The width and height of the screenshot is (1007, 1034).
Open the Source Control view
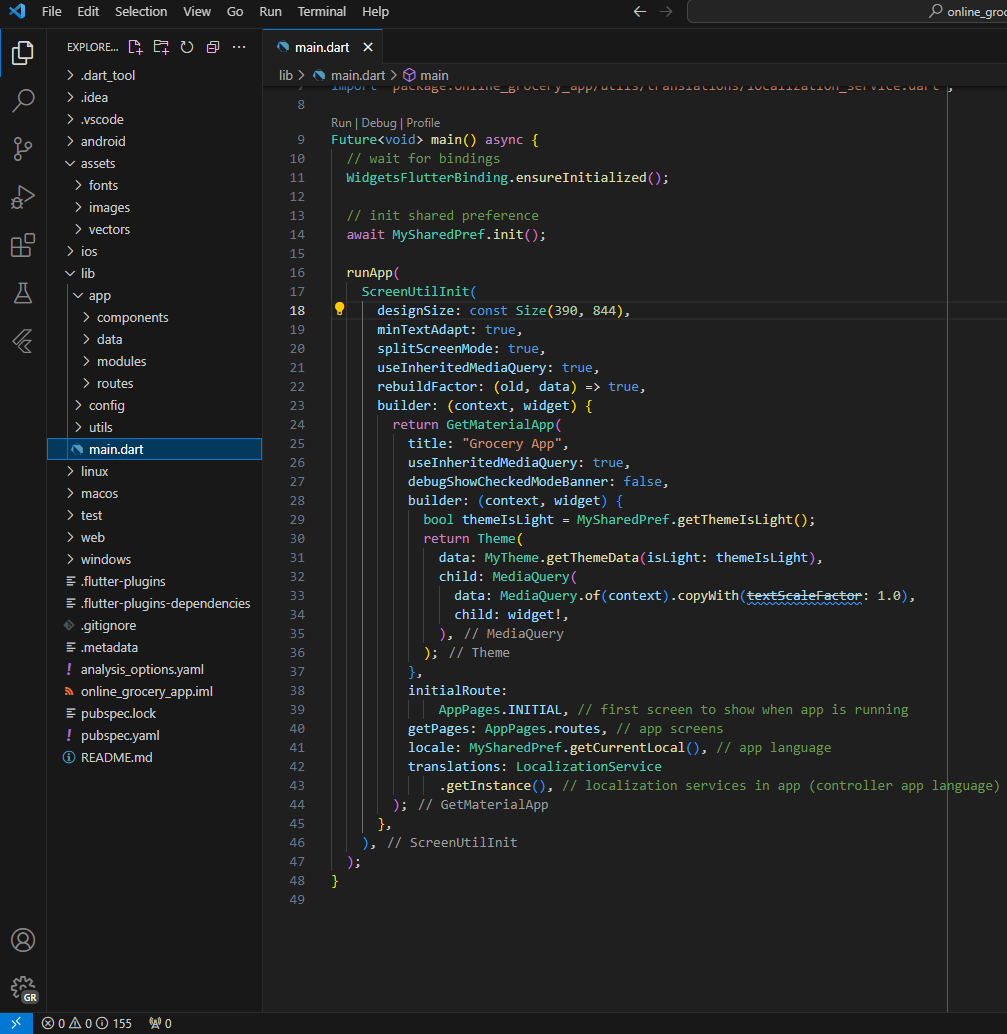[22, 149]
